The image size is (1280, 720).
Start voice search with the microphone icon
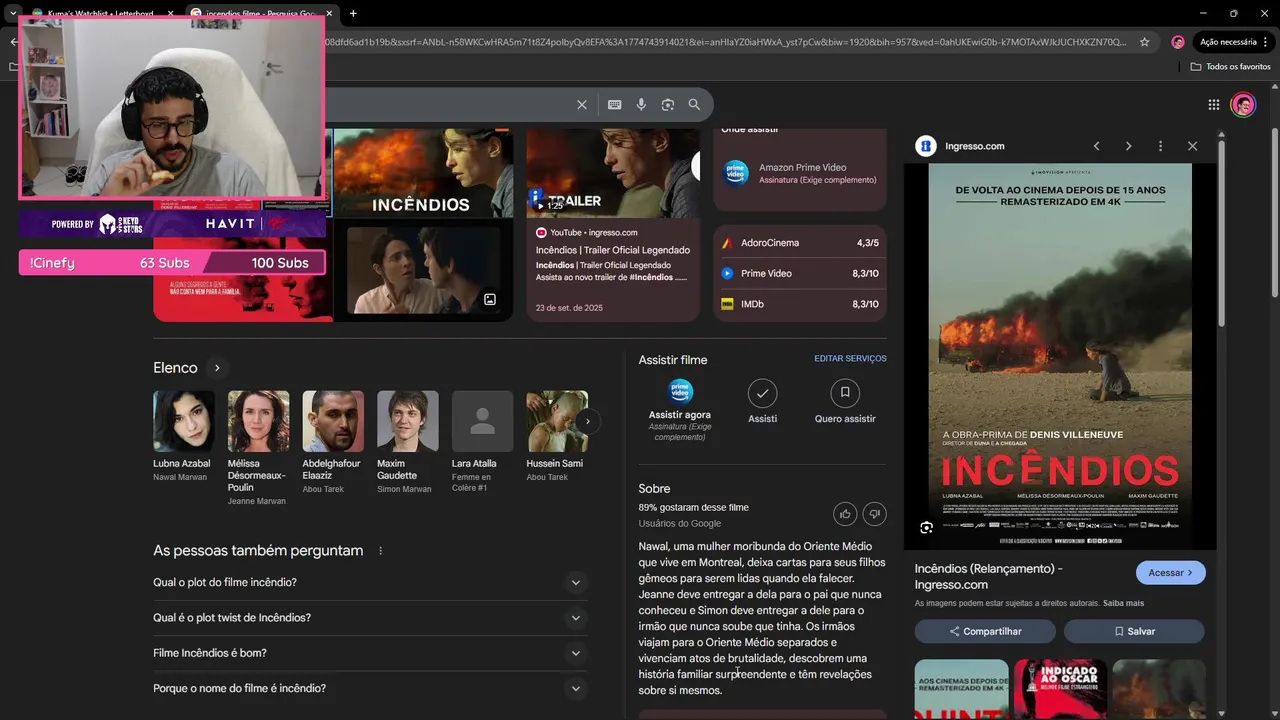641,104
